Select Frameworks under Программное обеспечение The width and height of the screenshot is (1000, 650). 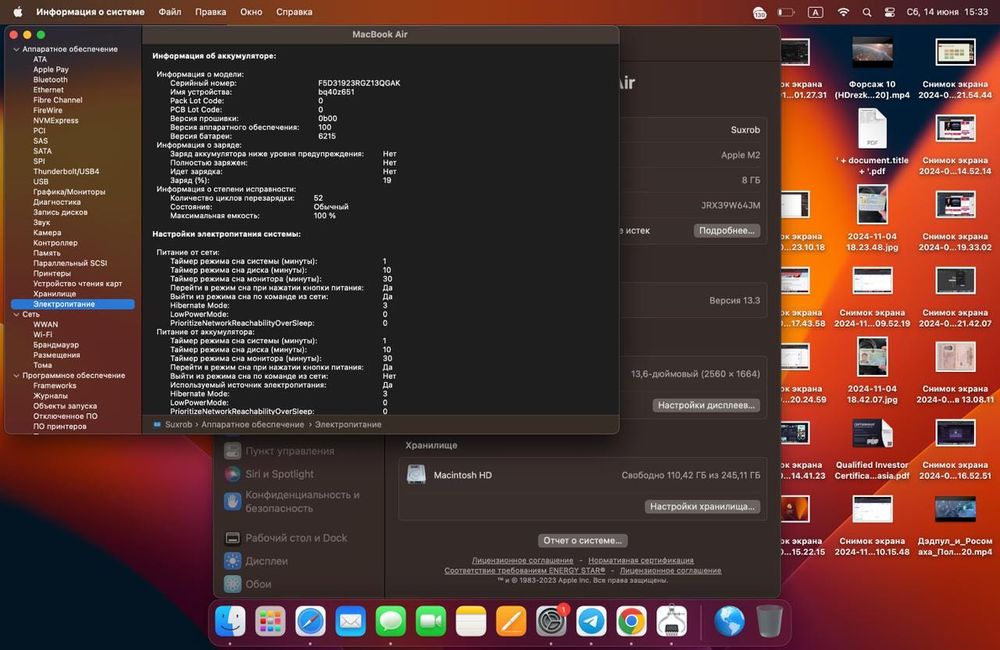[x=55, y=386]
